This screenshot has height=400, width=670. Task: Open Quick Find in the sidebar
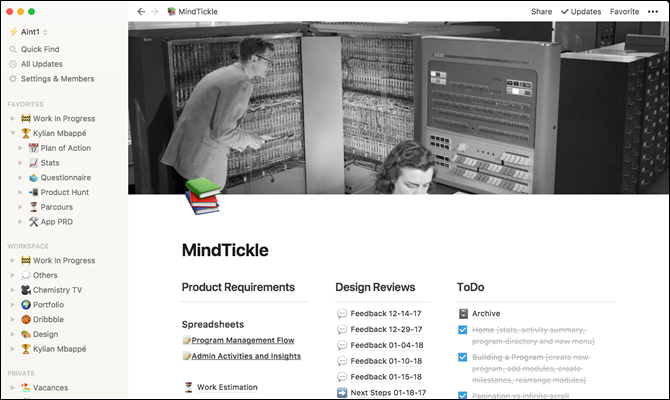tap(40, 49)
